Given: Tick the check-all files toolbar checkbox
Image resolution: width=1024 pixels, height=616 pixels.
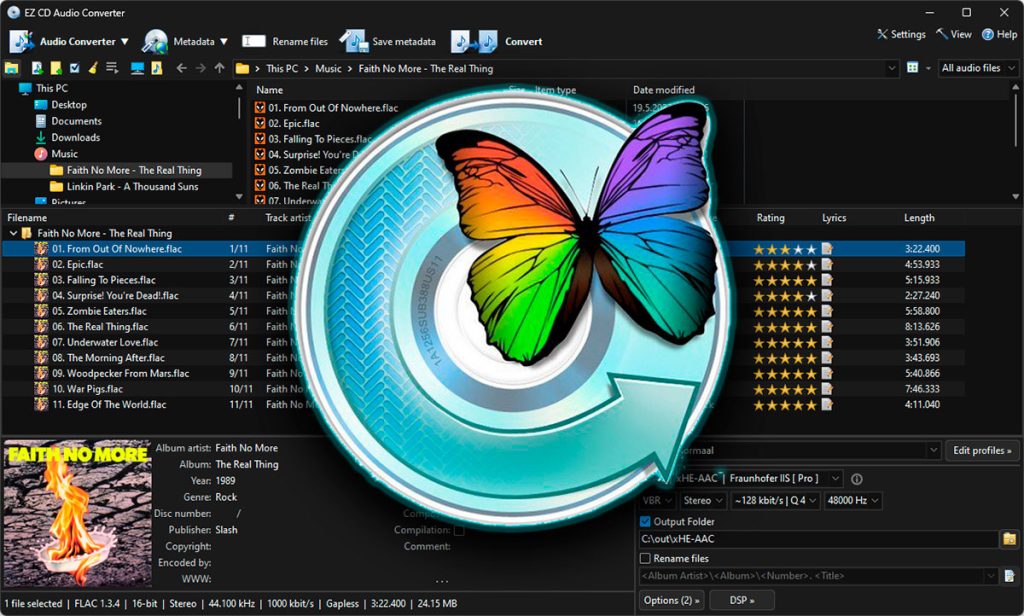Looking at the screenshot, I should 74,67.
